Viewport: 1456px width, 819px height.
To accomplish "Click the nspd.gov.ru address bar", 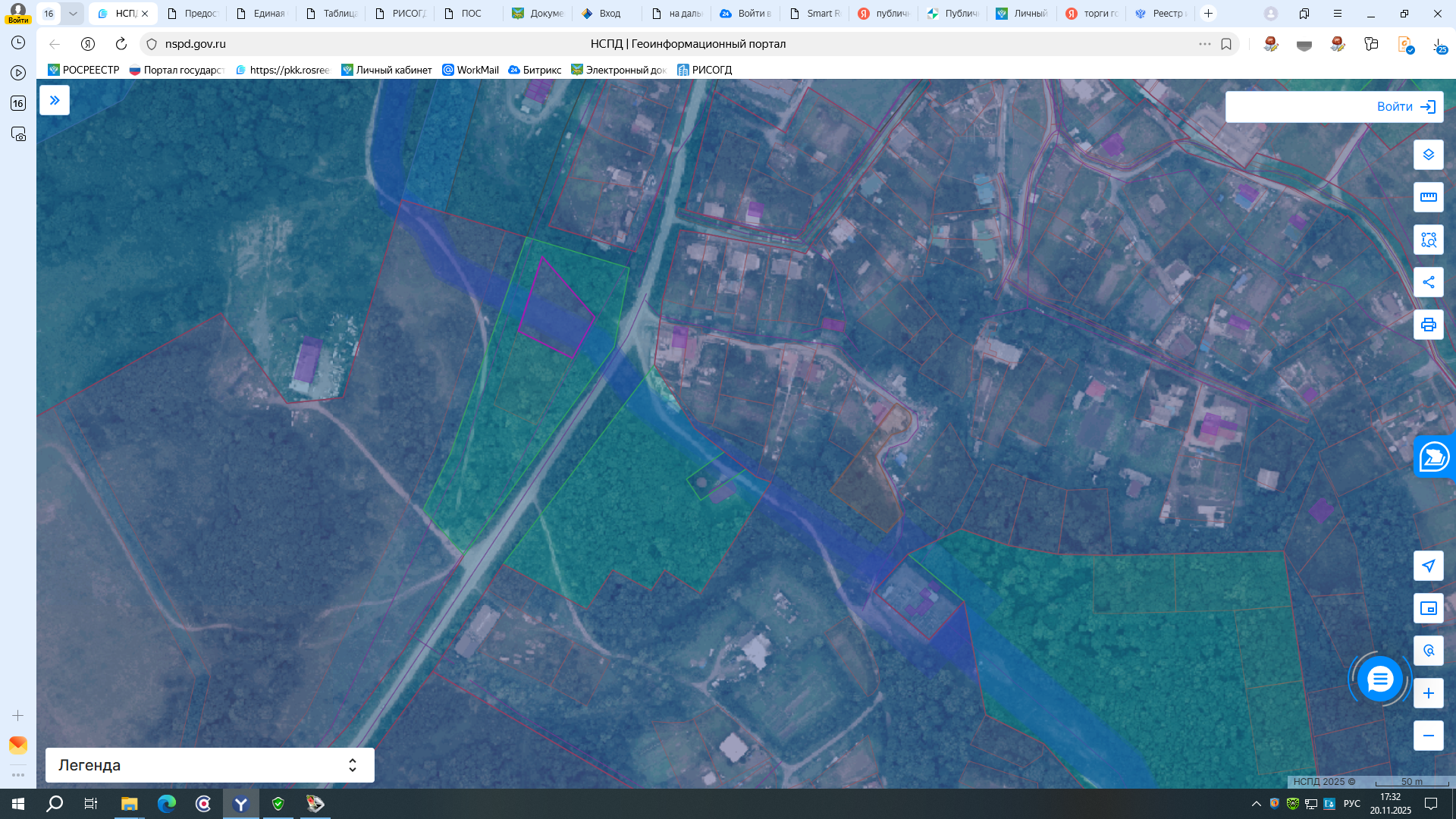I will coord(196,44).
